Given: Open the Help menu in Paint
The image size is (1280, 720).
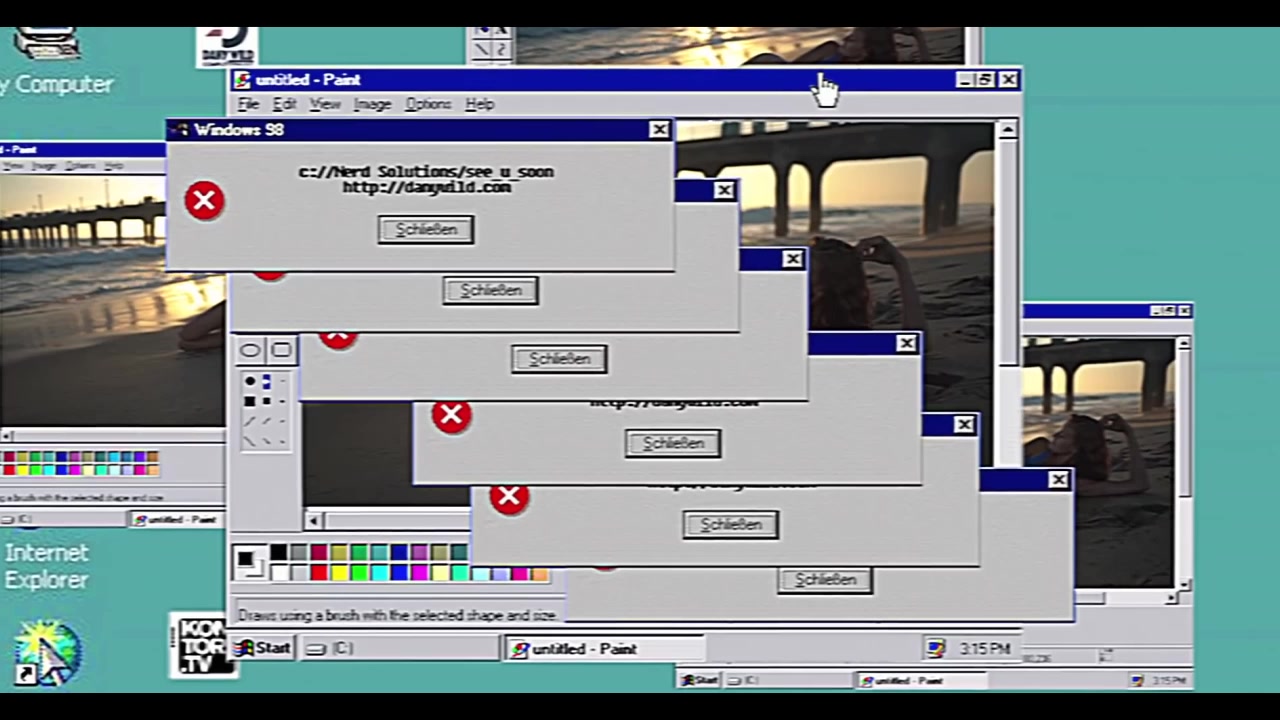Looking at the screenshot, I should click(x=480, y=104).
